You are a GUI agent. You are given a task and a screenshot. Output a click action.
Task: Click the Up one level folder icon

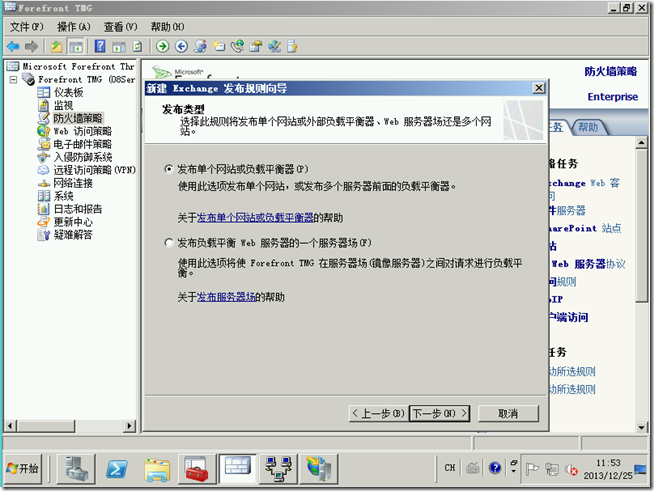(x=56, y=46)
